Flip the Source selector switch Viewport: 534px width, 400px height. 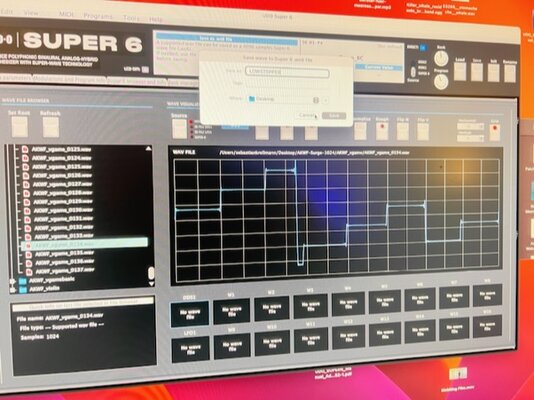pos(413,72)
